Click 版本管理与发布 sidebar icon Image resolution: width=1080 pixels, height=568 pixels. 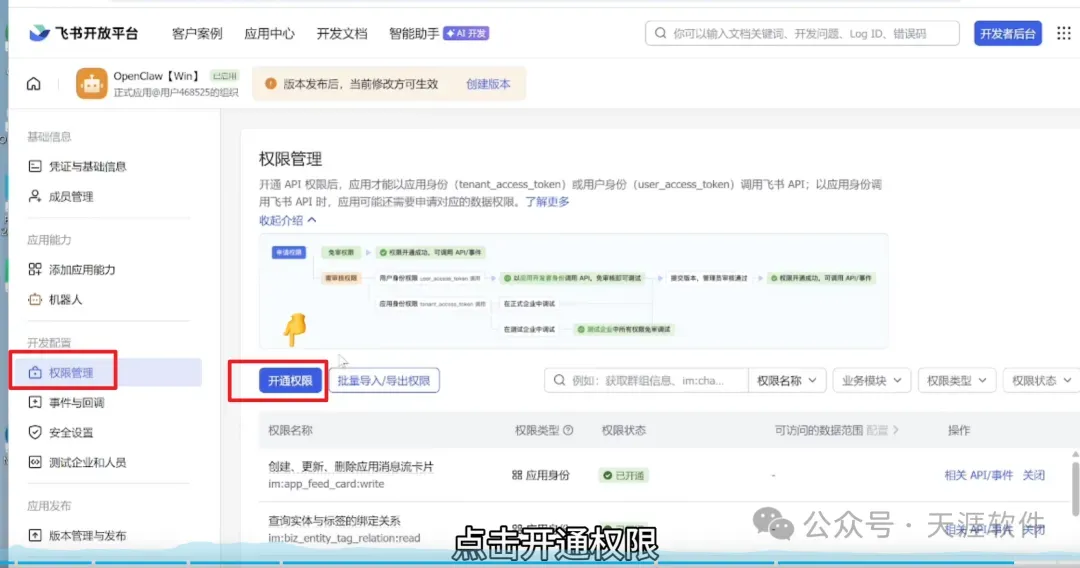(x=34, y=535)
